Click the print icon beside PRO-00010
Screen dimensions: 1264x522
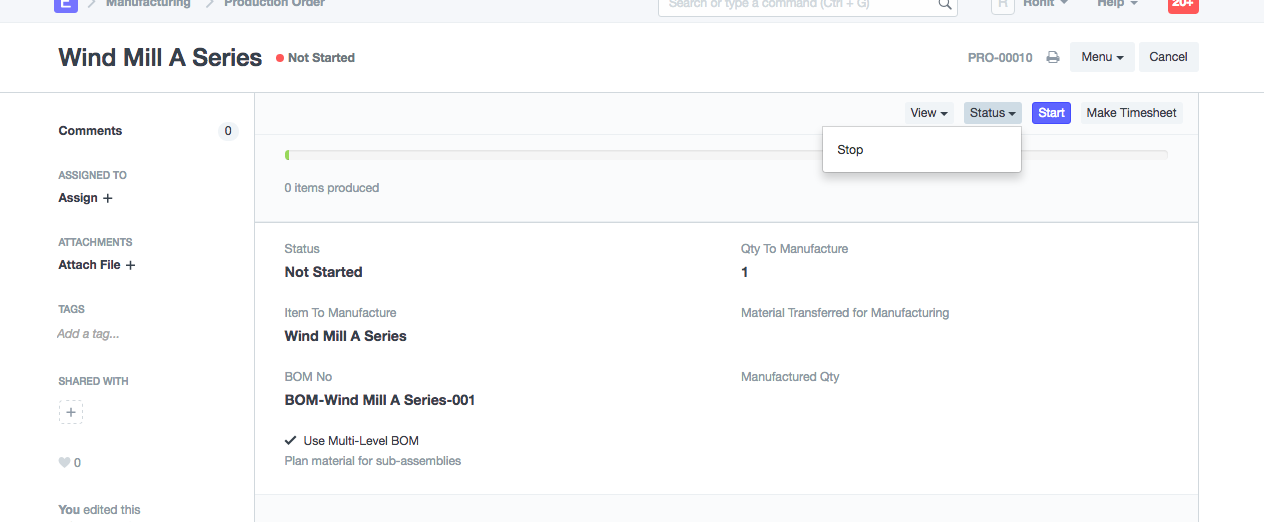pyautogui.click(x=1053, y=58)
